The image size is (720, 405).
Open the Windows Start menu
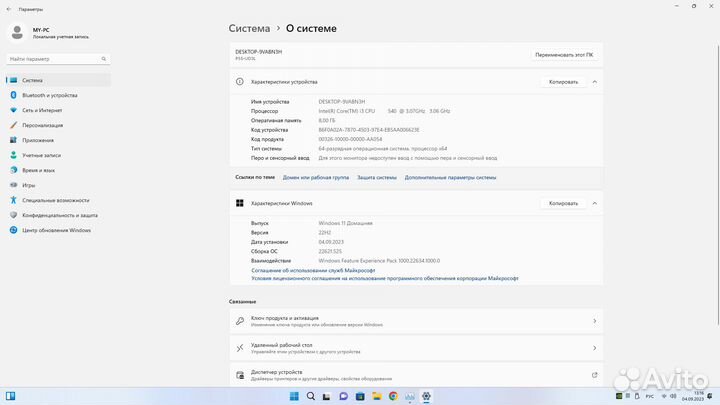pyautogui.click(x=294, y=396)
